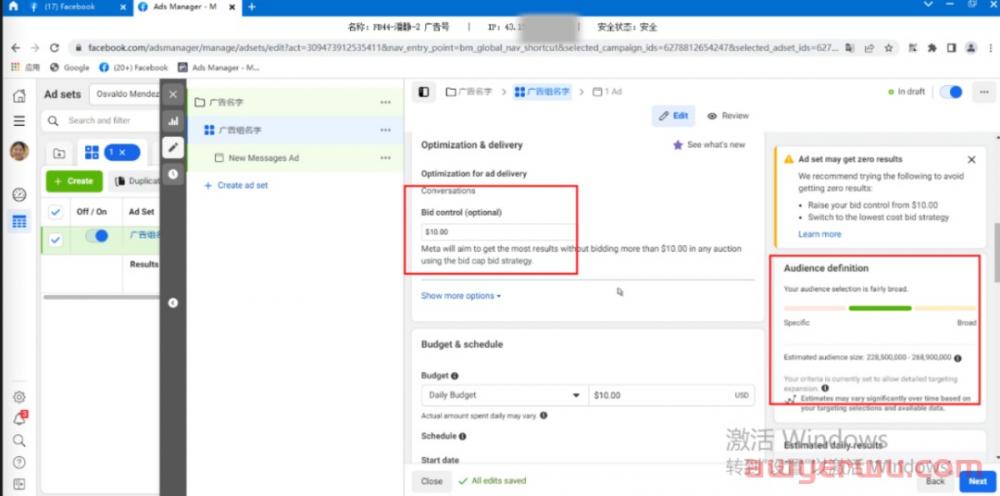This screenshot has width=1000, height=496.
Task: Click the Close button at bottom
Action: click(x=432, y=481)
